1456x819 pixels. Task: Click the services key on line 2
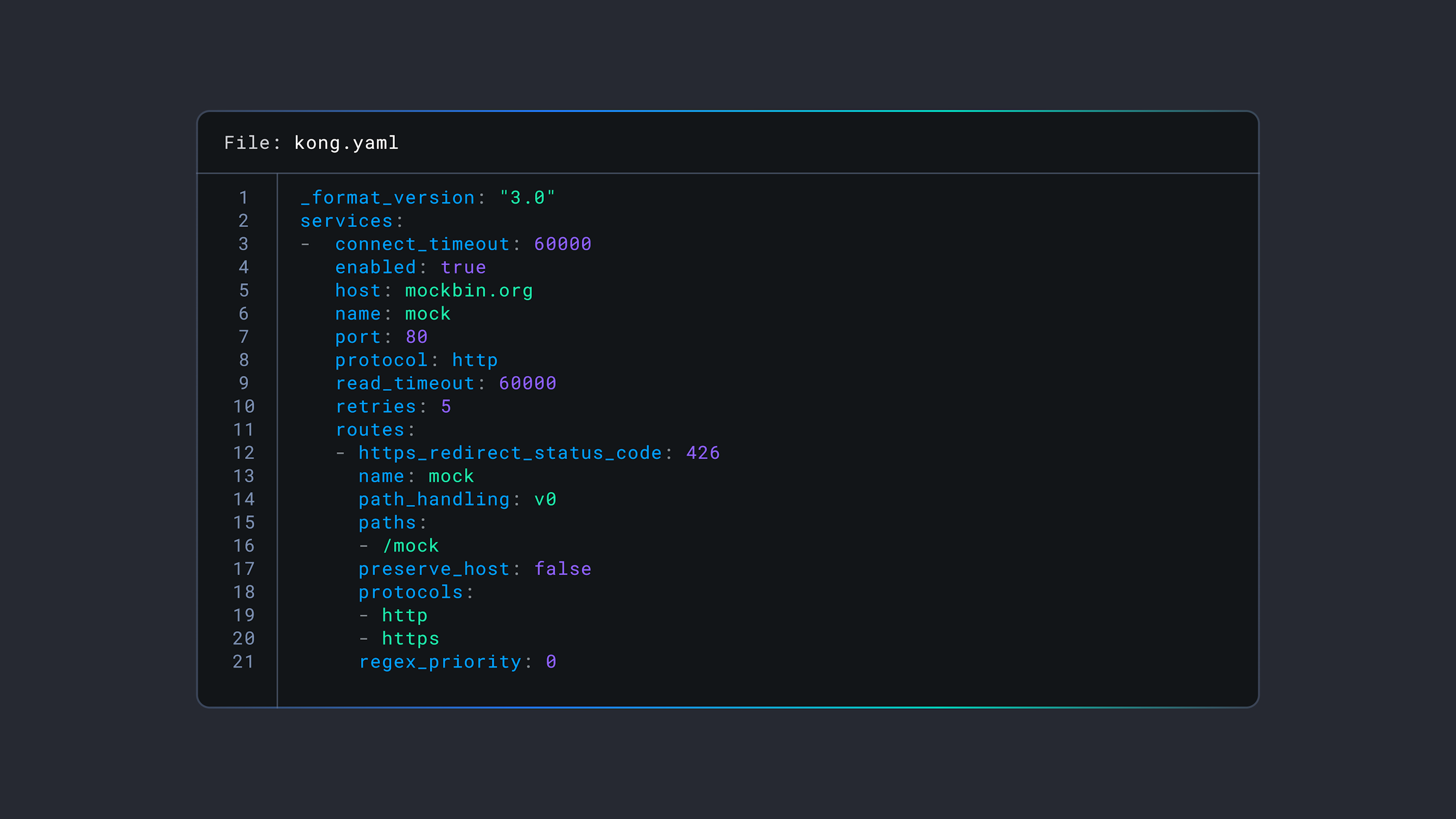tap(346, 221)
